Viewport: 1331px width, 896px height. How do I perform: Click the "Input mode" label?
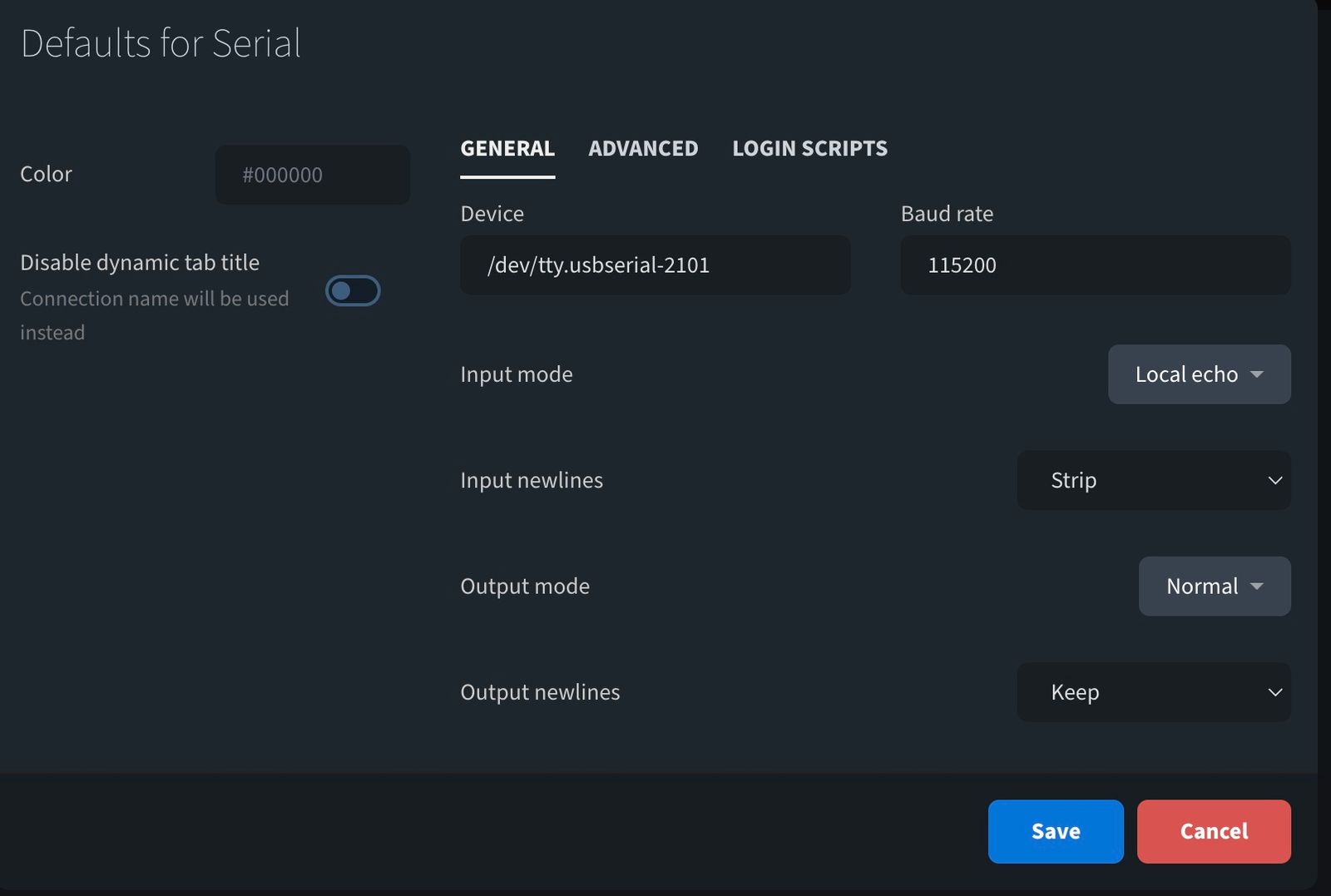pyautogui.click(x=516, y=374)
